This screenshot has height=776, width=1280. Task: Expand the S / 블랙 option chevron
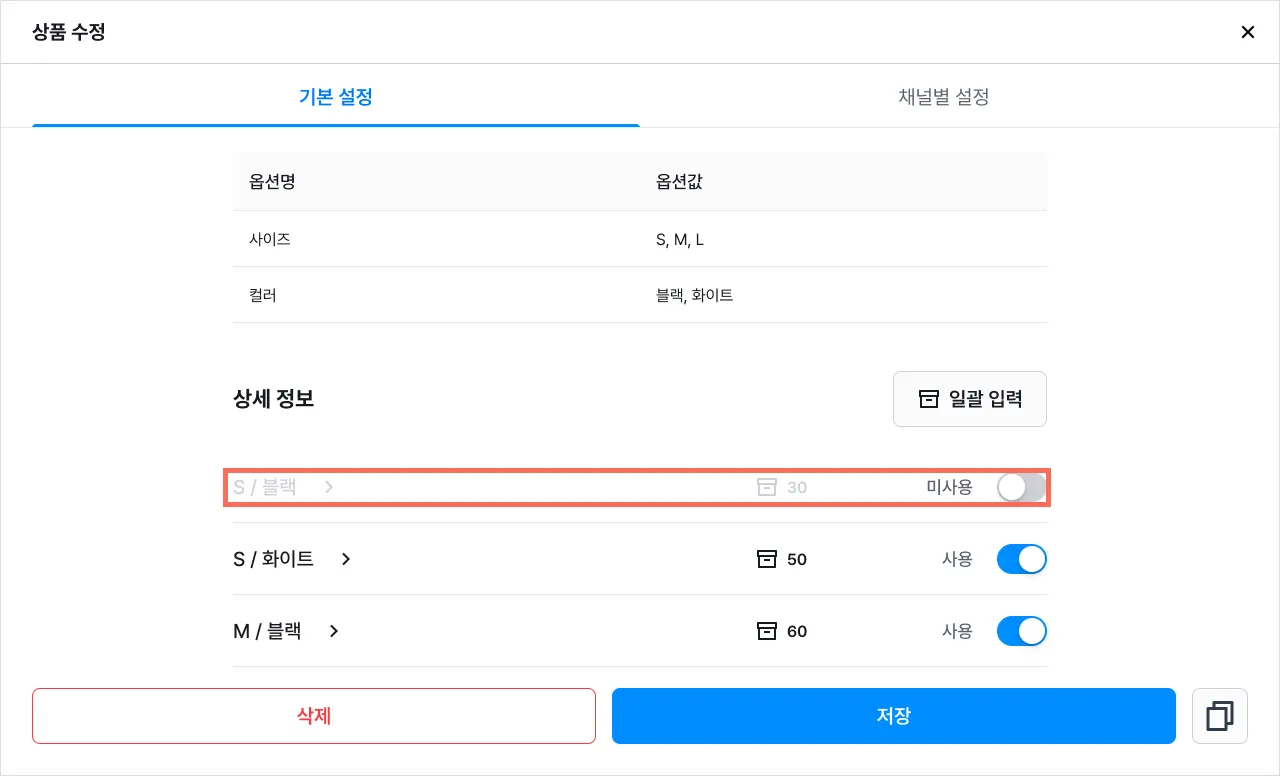(x=329, y=488)
